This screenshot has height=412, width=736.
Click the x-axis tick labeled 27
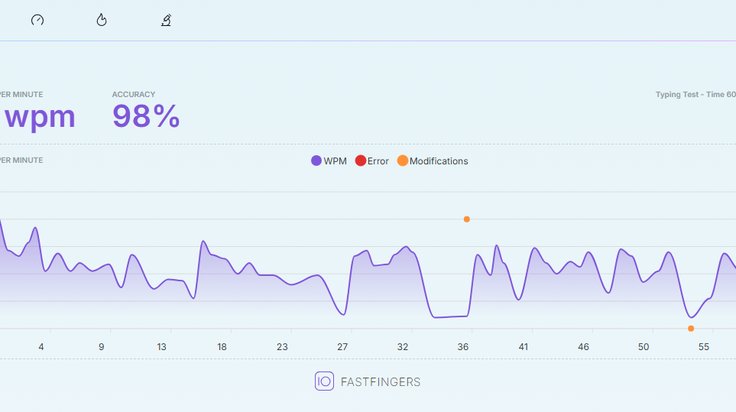coord(342,347)
